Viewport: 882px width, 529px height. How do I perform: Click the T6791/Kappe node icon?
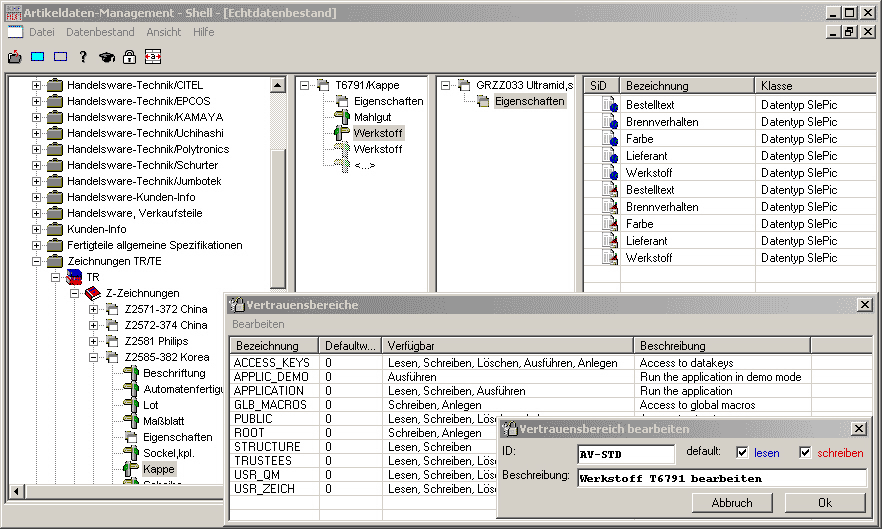tap(323, 85)
